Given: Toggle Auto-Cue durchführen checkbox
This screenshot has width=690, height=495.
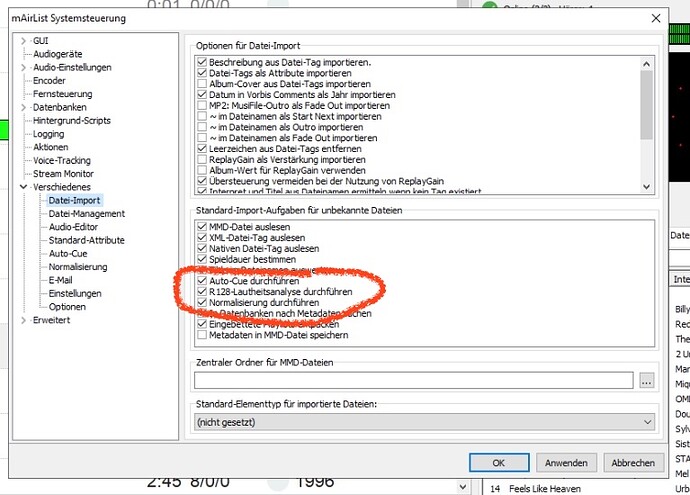Looking at the screenshot, I should (x=202, y=281).
